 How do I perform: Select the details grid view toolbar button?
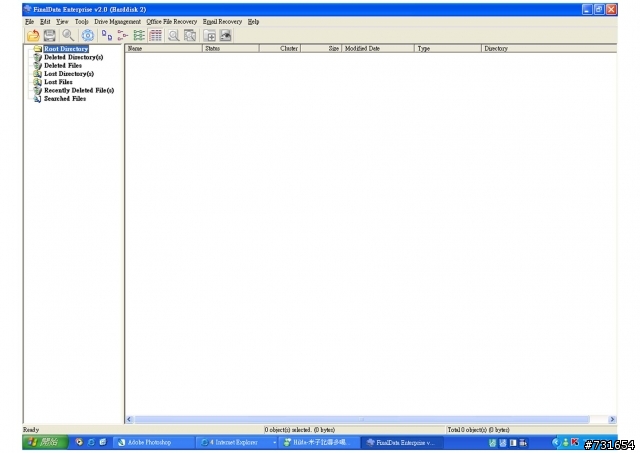(x=156, y=36)
